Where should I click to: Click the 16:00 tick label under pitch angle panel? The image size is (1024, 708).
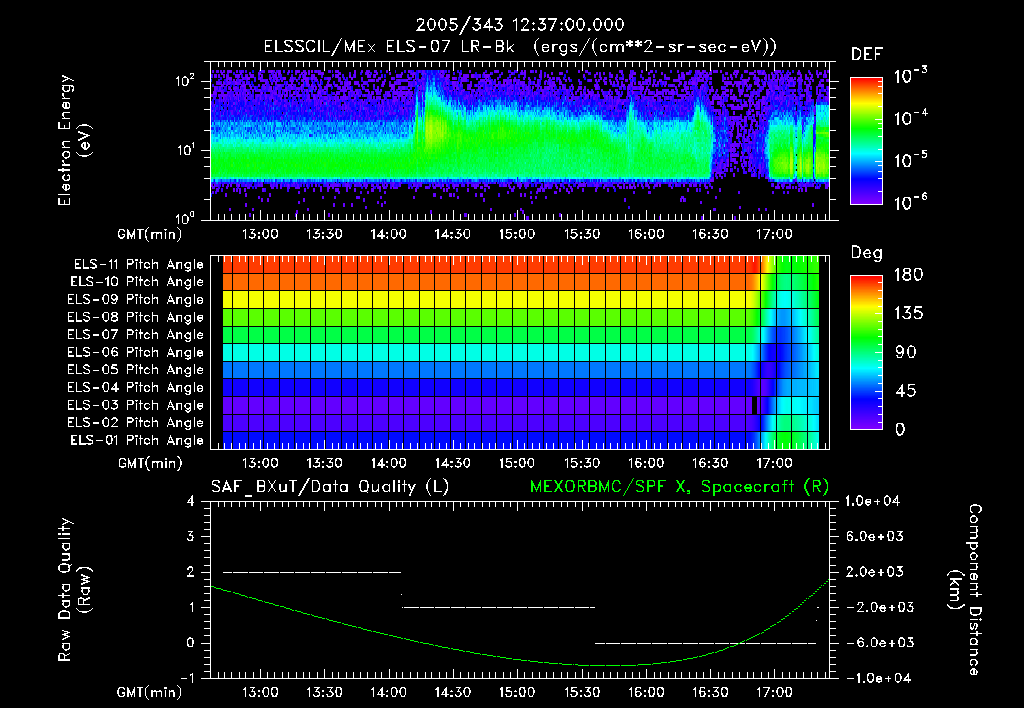646,463
